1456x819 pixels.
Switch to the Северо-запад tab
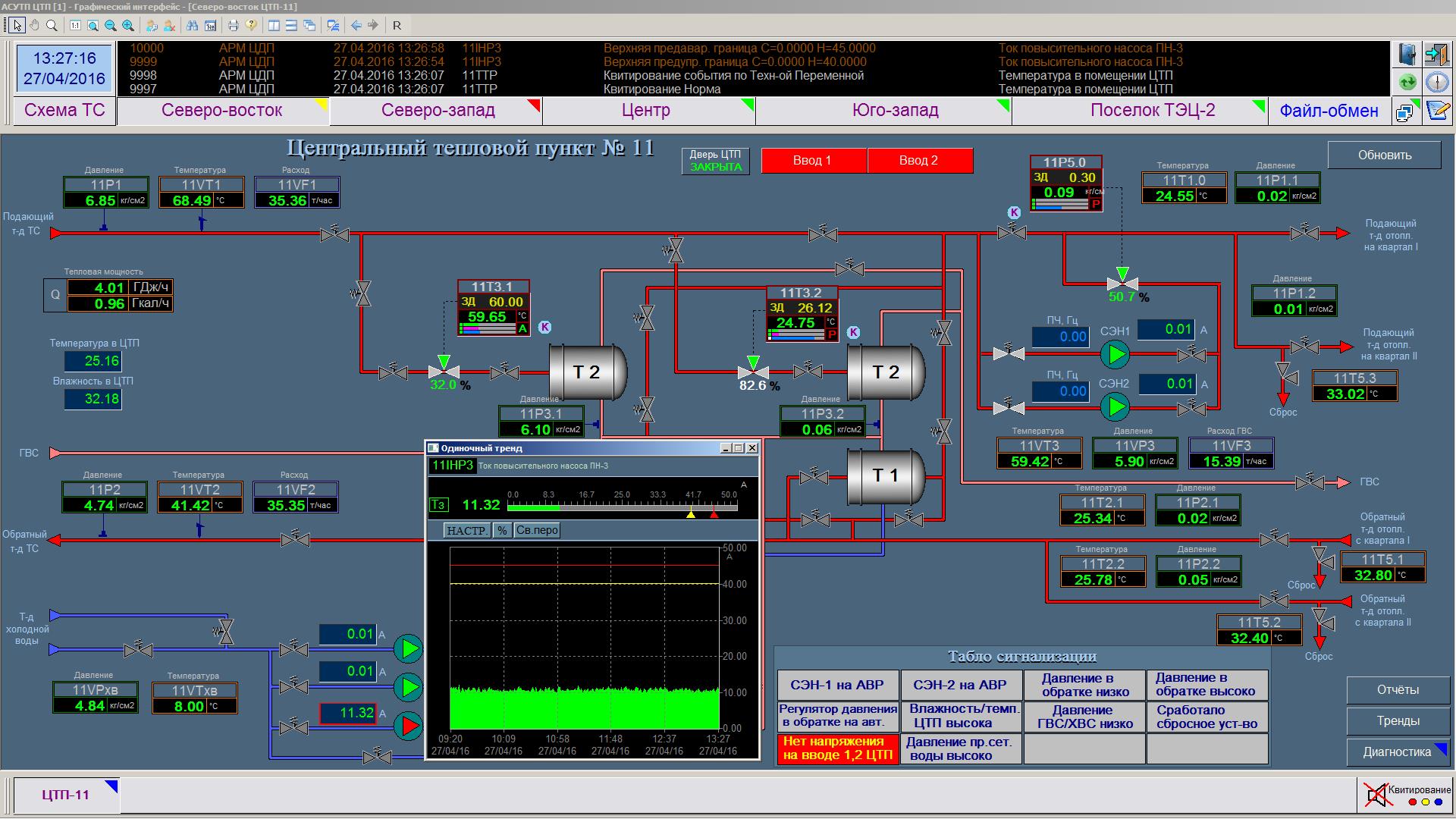[x=438, y=111]
